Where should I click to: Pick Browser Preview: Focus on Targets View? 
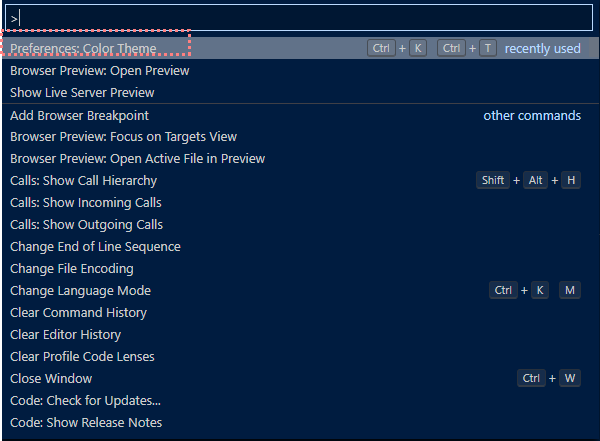point(300,137)
